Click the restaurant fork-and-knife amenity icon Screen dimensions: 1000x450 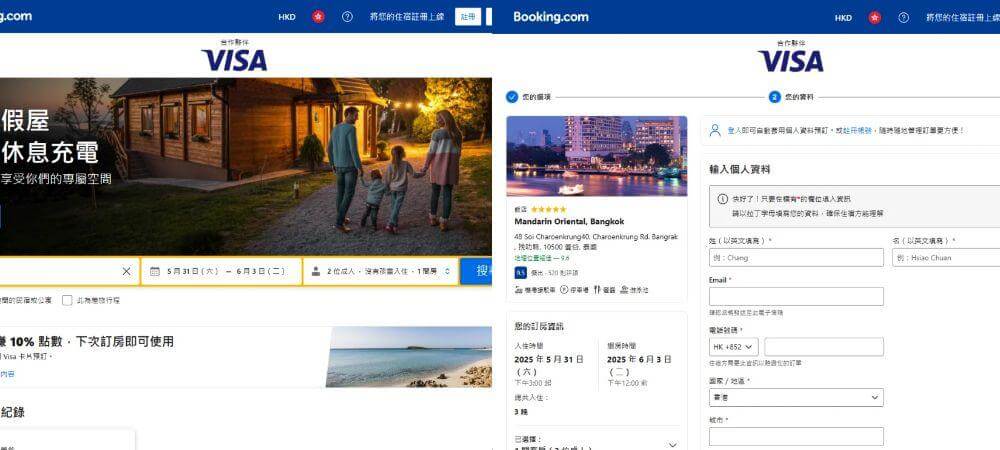598,289
